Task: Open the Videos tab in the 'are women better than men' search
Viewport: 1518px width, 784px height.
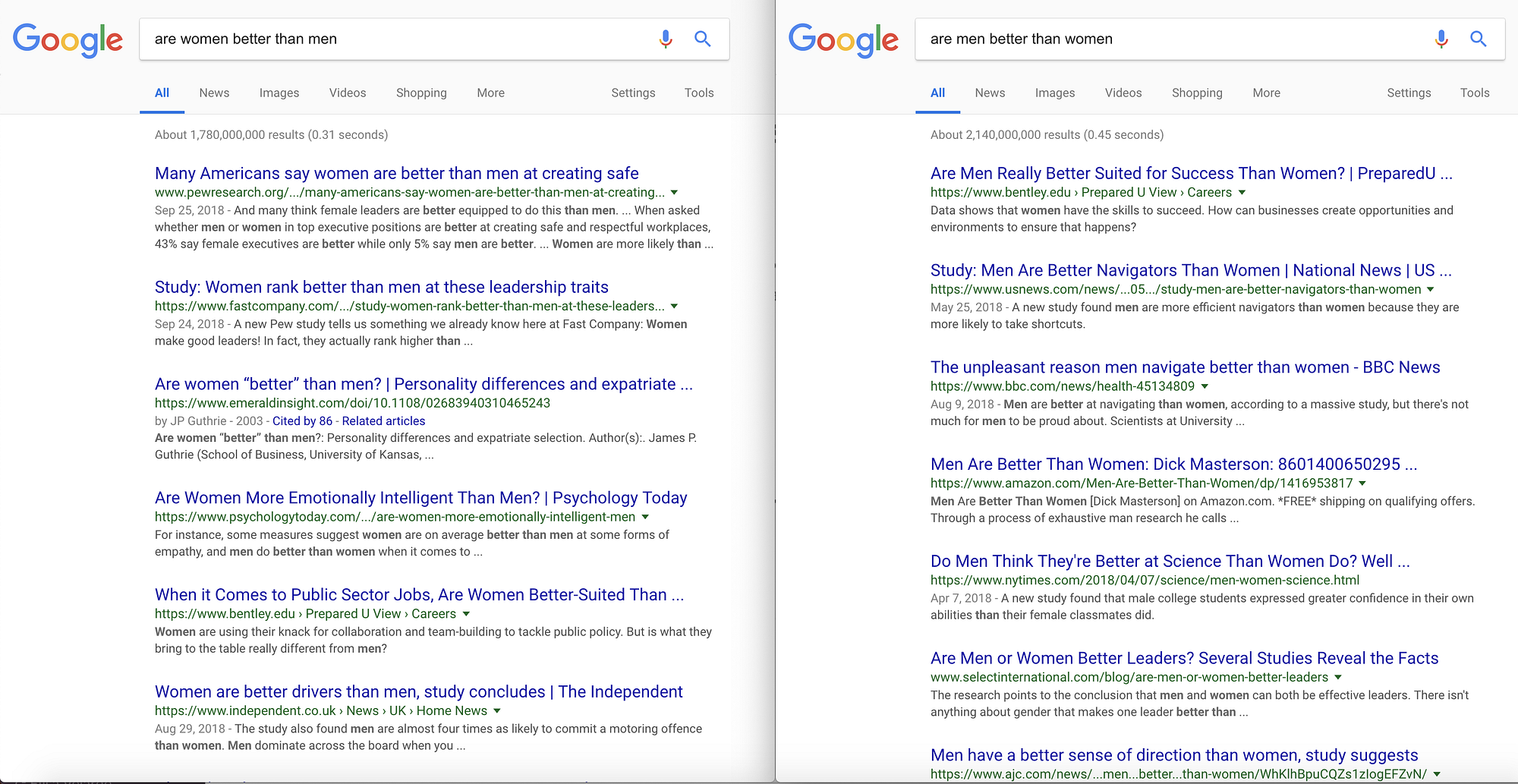Action: click(348, 93)
